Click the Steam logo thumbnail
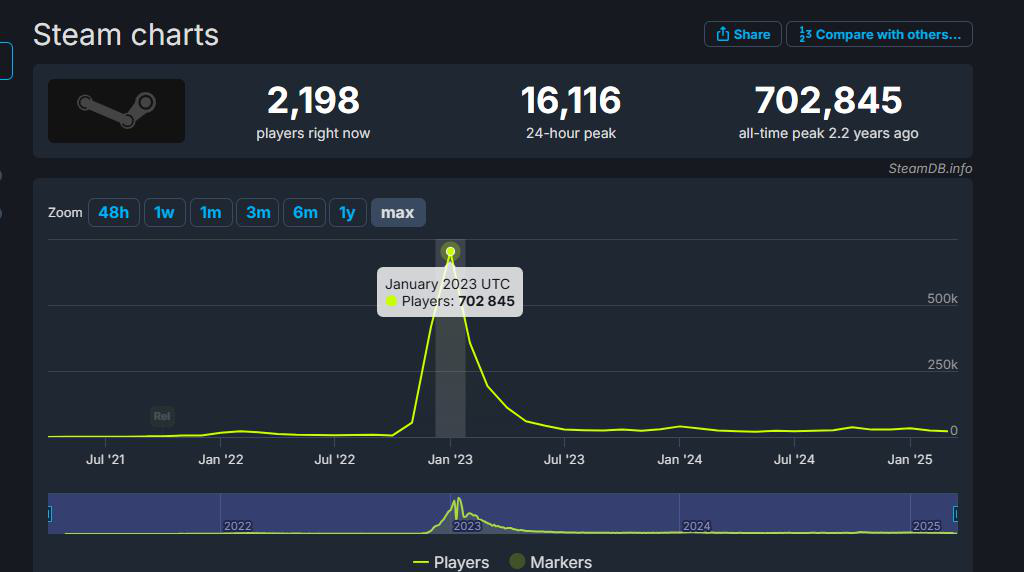The height and width of the screenshot is (572, 1024). click(x=116, y=111)
